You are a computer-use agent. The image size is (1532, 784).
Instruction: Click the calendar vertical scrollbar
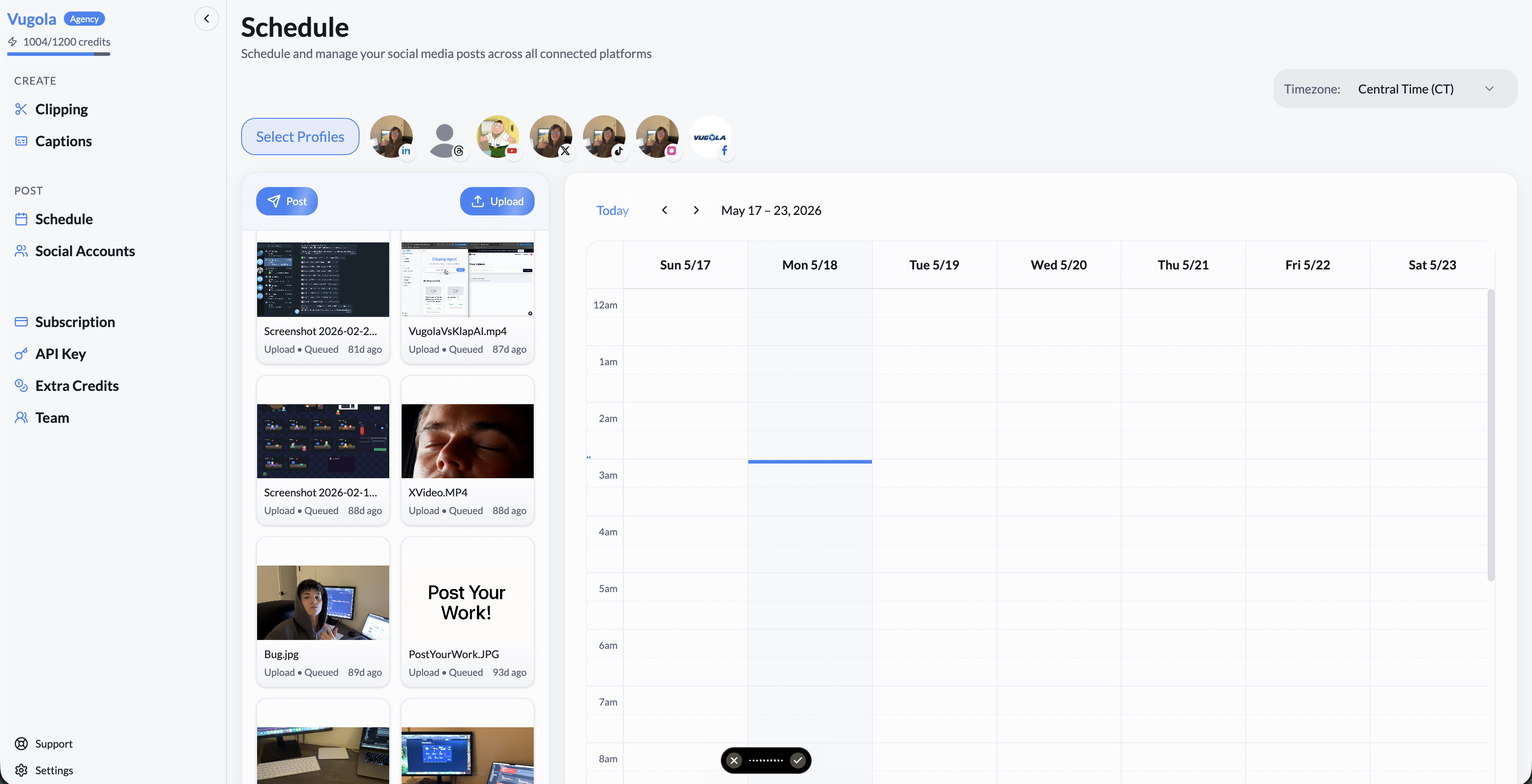pyautogui.click(x=1491, y=435)
